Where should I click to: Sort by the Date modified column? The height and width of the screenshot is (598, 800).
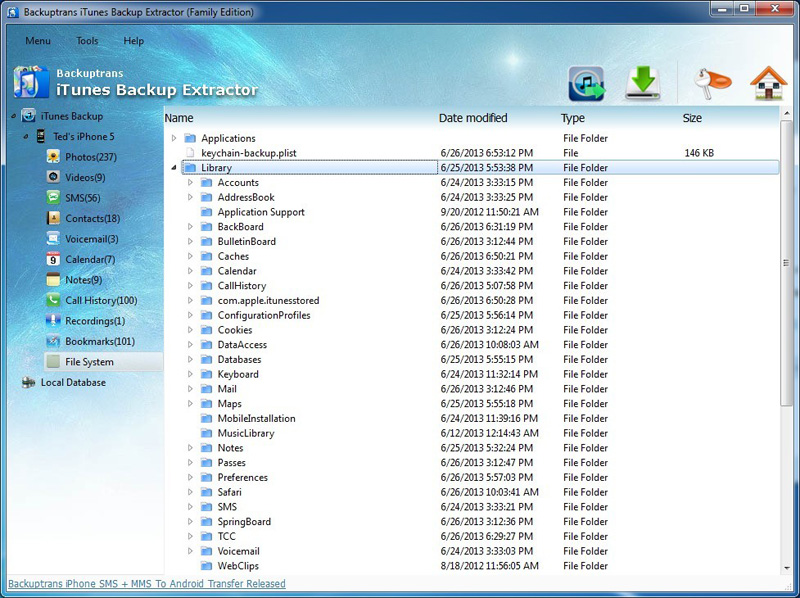click(x=473, y=118)
